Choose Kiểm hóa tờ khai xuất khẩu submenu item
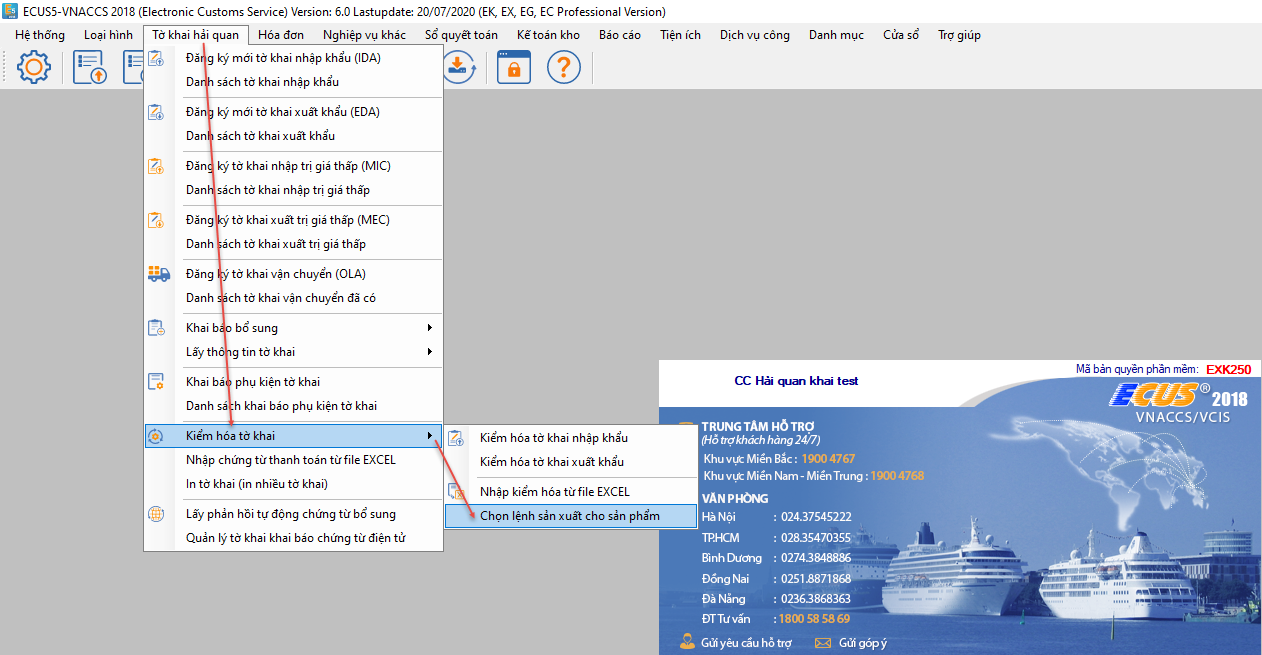This screenshot has height=655, width=1262. click(x=571, y=462)
